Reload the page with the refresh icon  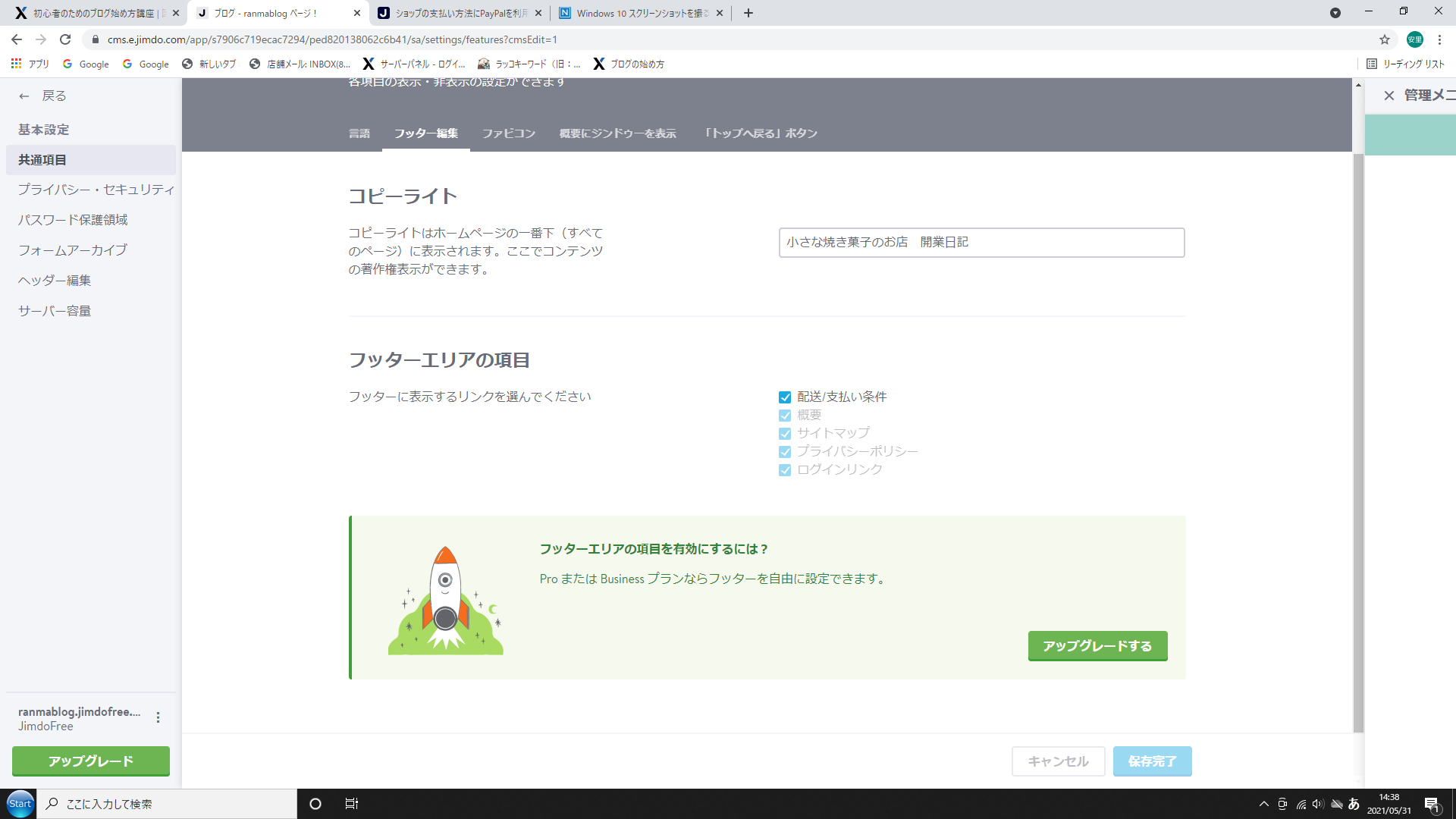pos(65,39)
